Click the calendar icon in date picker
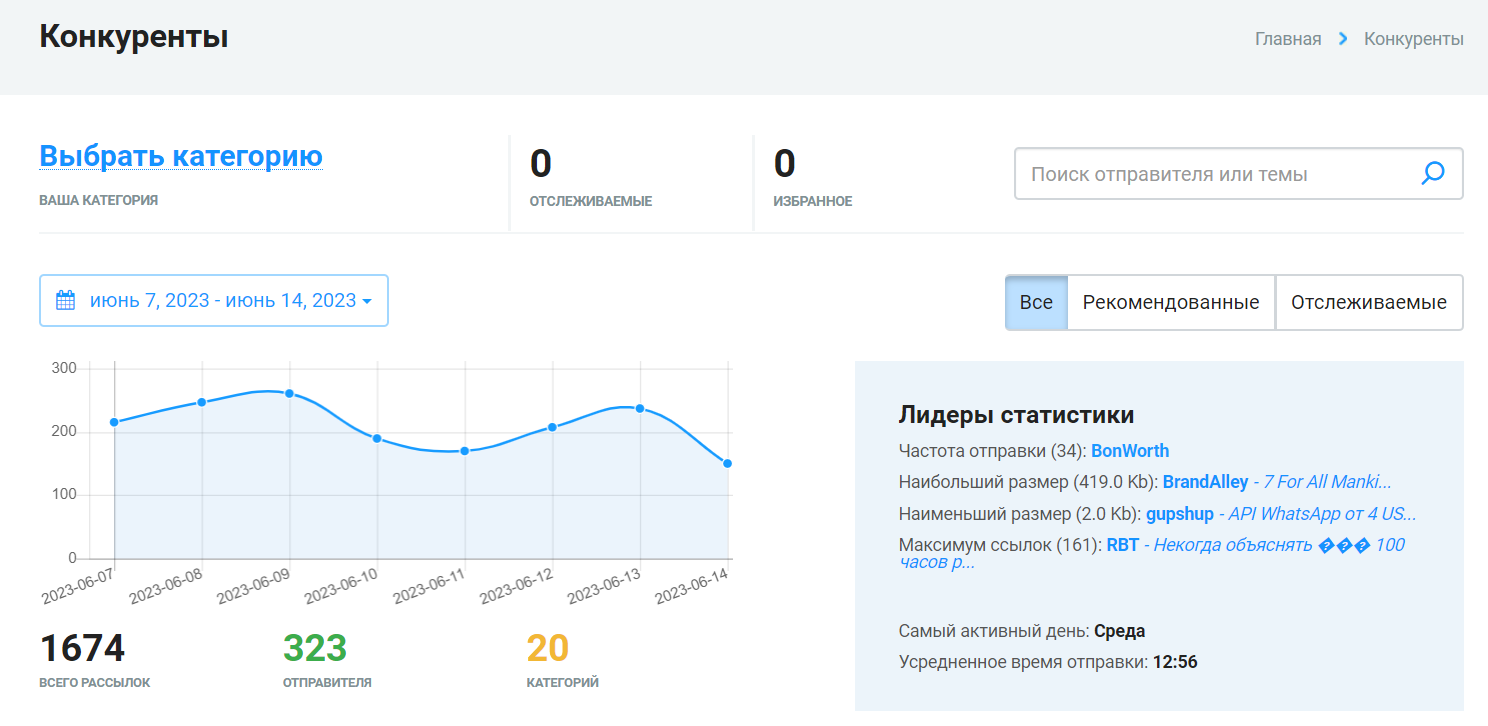Viewport: 1488px width, 726px height. (x=65, y=300)
